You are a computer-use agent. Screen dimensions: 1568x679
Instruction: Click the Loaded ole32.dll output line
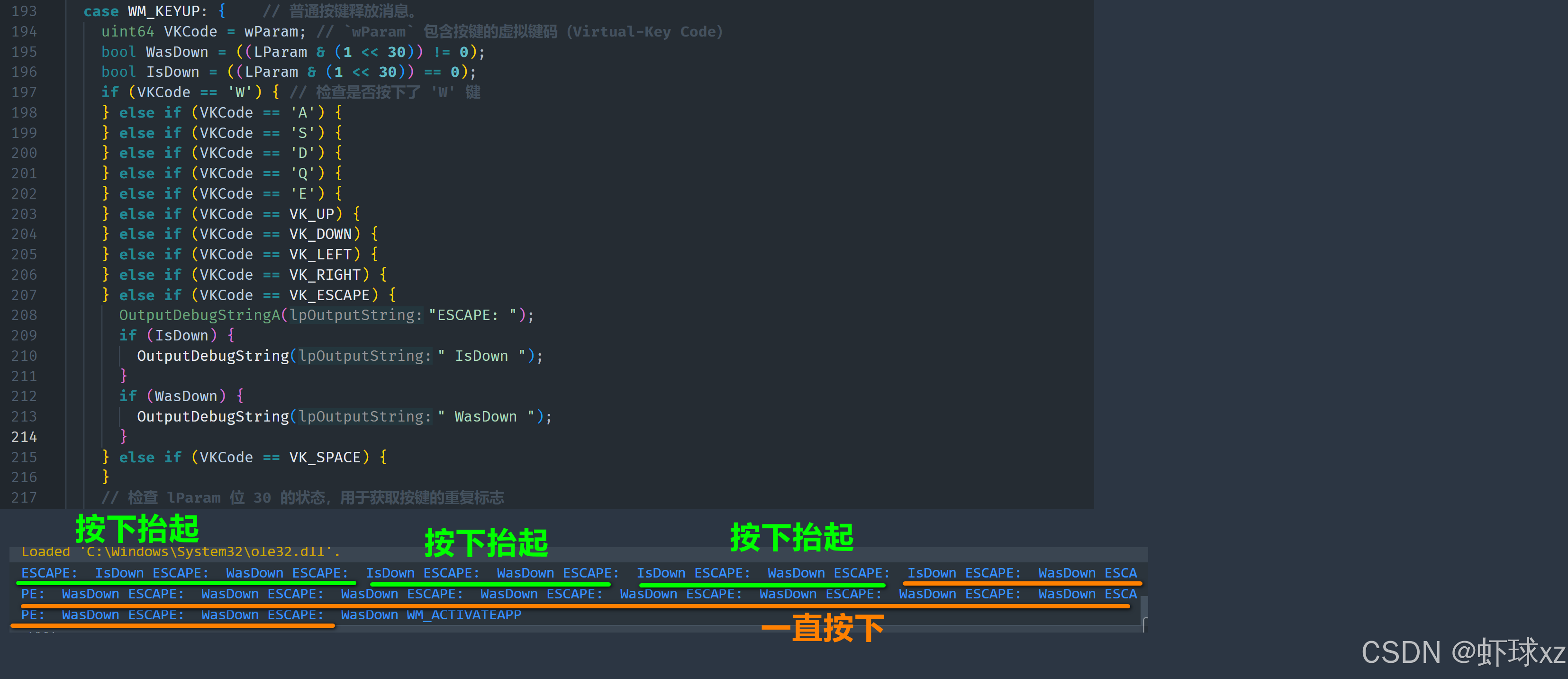tap(181, 552)
